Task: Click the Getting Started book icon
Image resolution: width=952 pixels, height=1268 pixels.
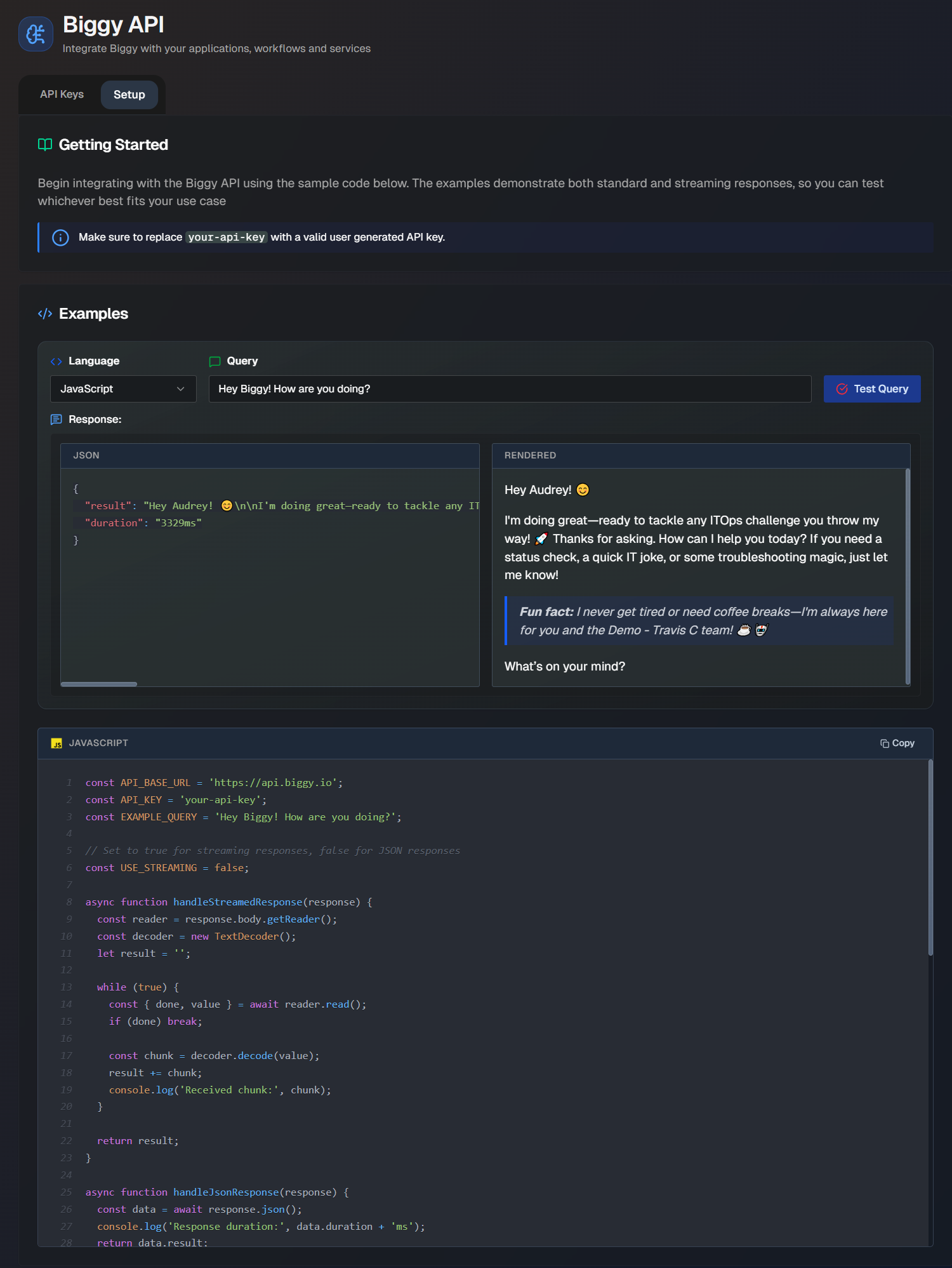Action: point(45,145)
